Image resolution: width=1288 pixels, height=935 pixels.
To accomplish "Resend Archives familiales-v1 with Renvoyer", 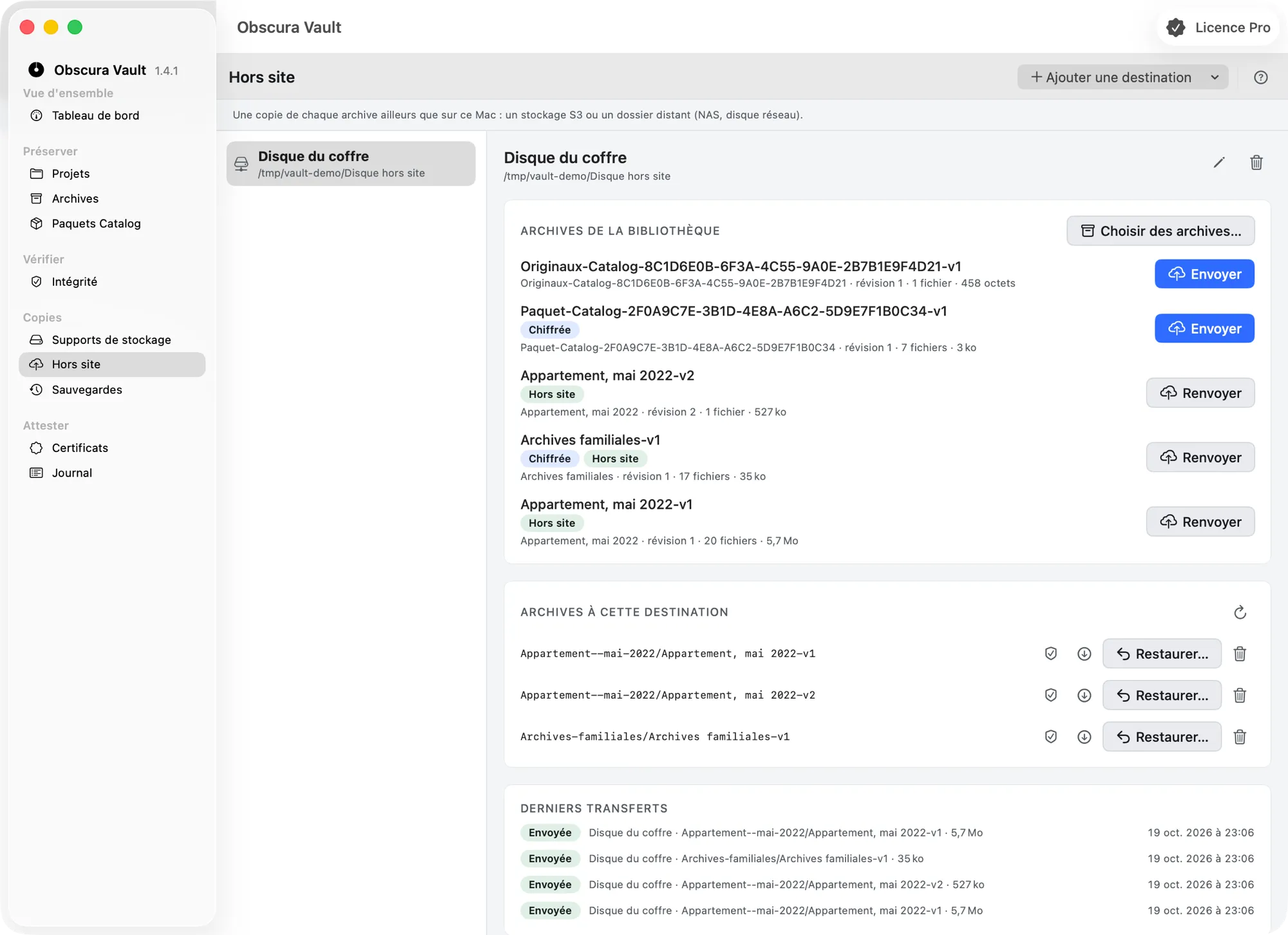I will pyautogui.click(x=1200, y=457).
